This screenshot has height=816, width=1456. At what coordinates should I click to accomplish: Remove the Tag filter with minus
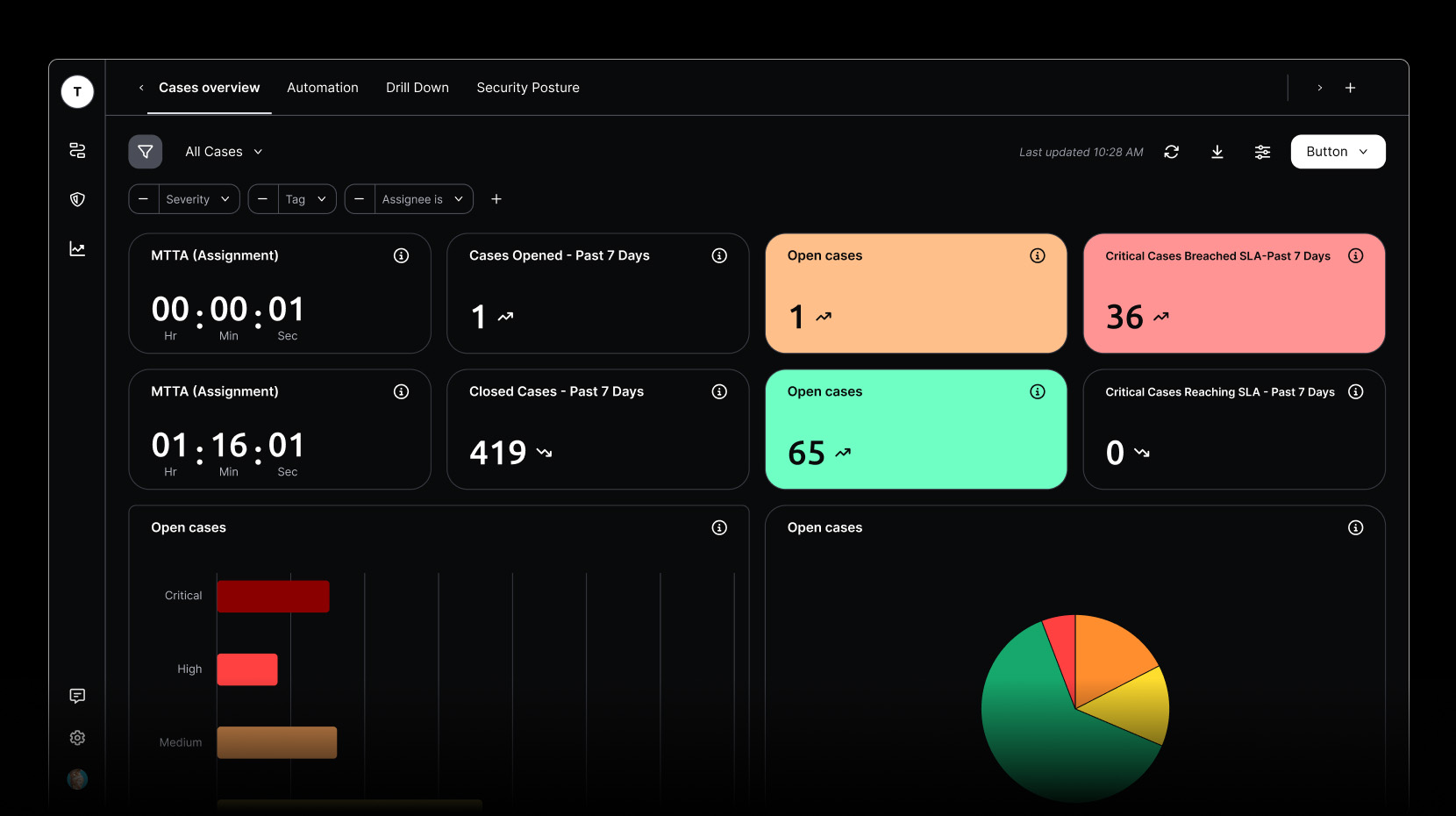pyautogui.click(x=263, y=199)
